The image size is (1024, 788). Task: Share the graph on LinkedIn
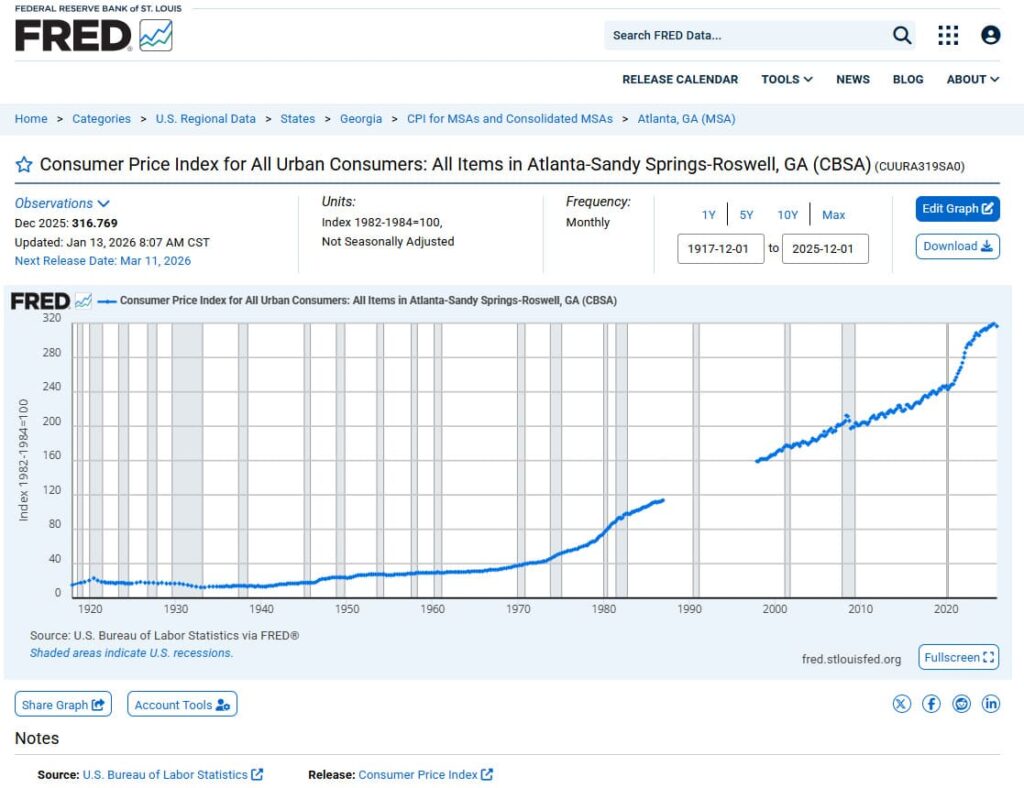pos(990,704)
